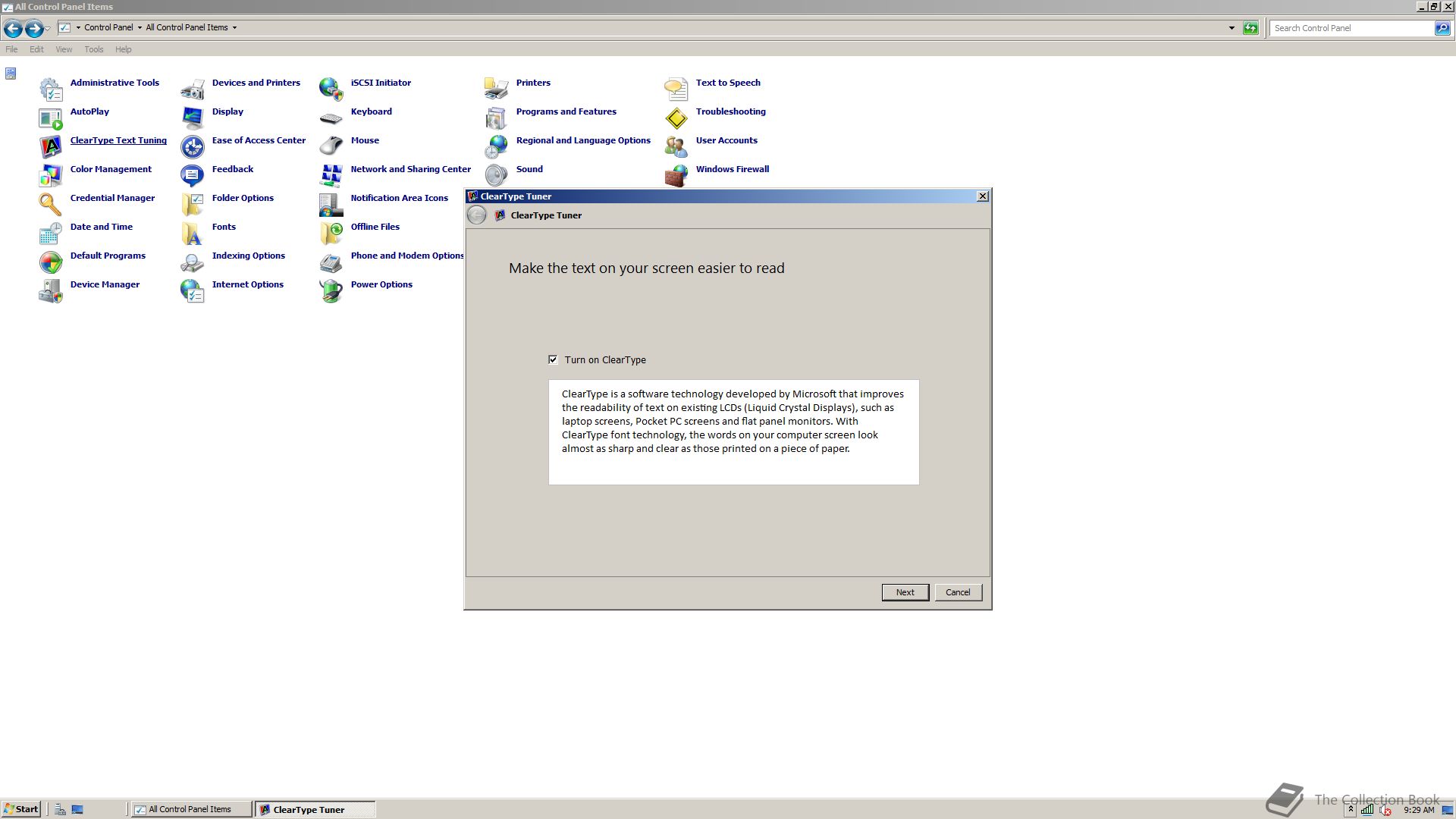Click the refresh button next to address bar

point(1250,28)
